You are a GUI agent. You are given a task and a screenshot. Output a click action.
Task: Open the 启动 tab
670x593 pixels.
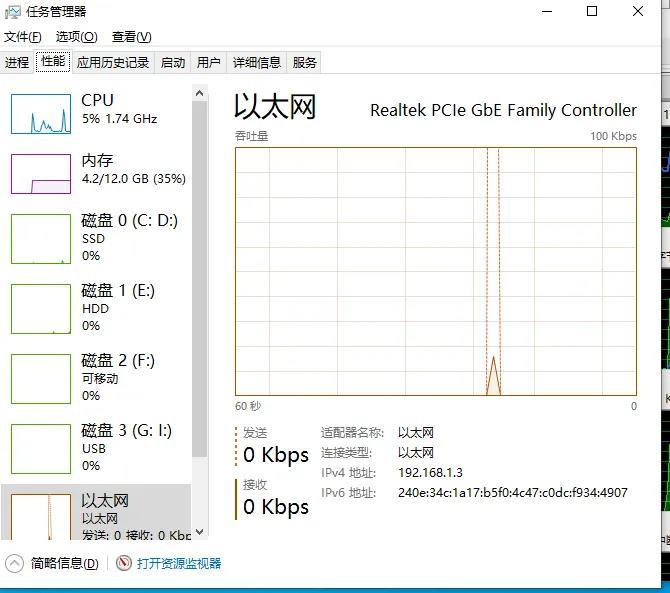tap(173, 63)
